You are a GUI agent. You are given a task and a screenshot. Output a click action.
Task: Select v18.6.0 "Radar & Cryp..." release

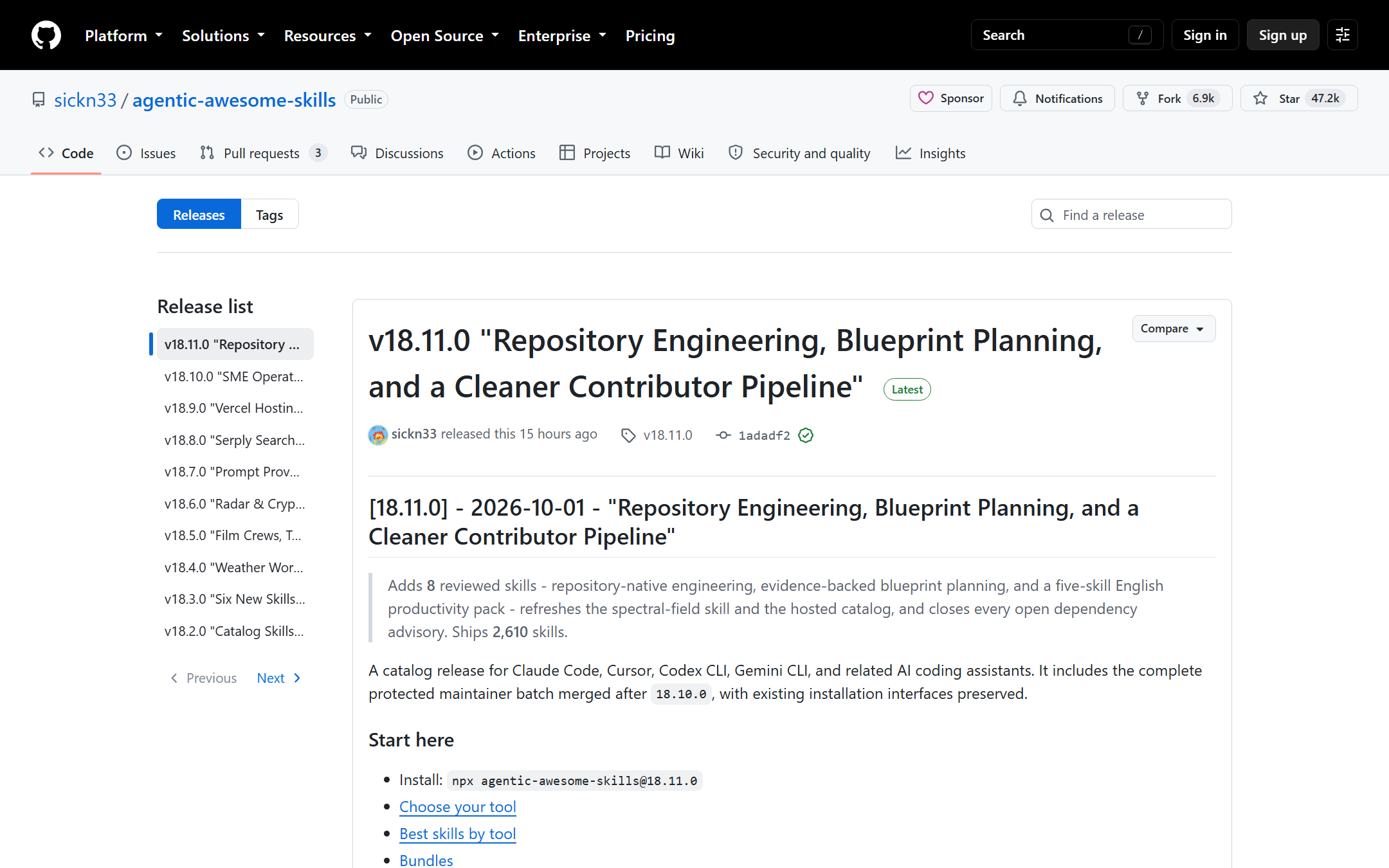point(234,503)
